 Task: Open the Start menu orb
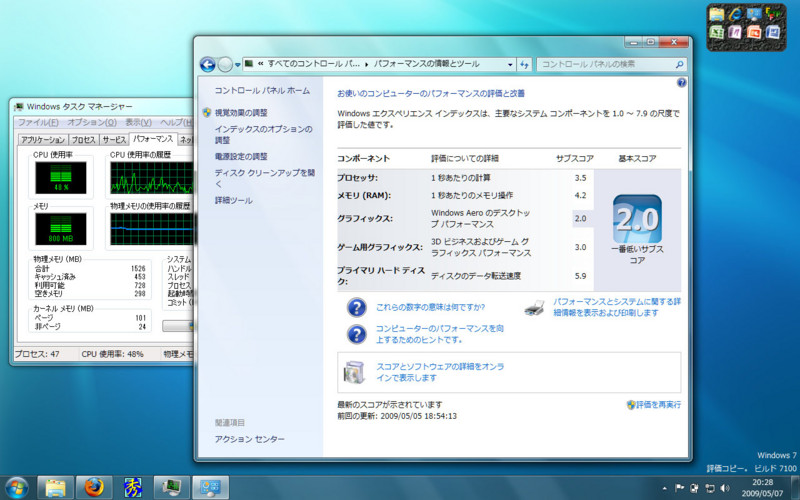17,488
